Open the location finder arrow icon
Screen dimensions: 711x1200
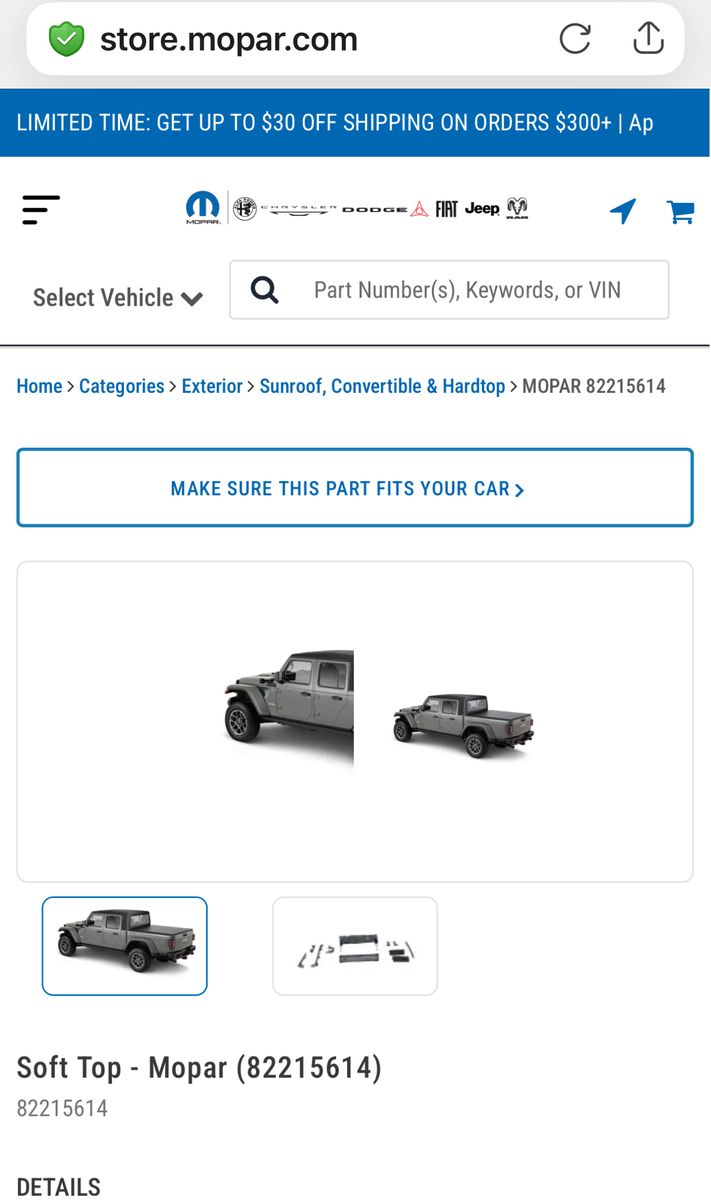623,211
